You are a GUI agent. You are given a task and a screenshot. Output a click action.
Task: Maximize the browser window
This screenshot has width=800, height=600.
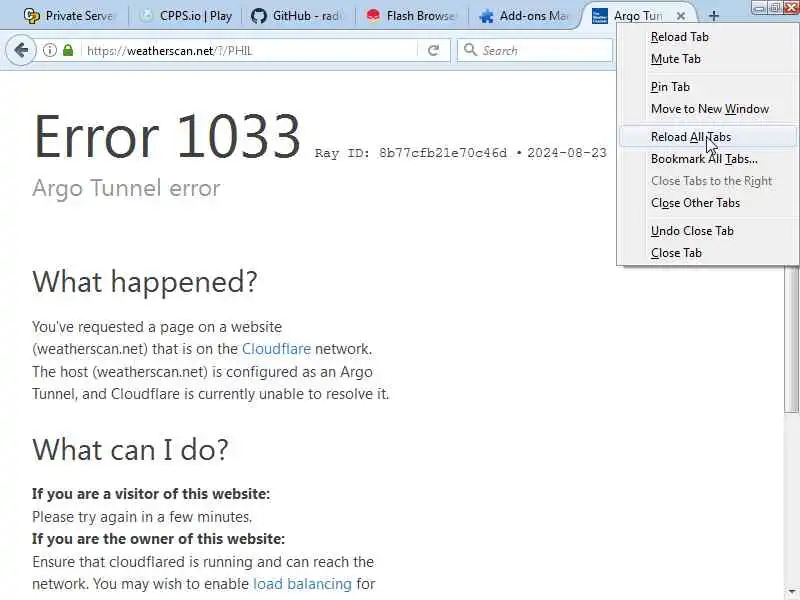[x=775, y=7]
